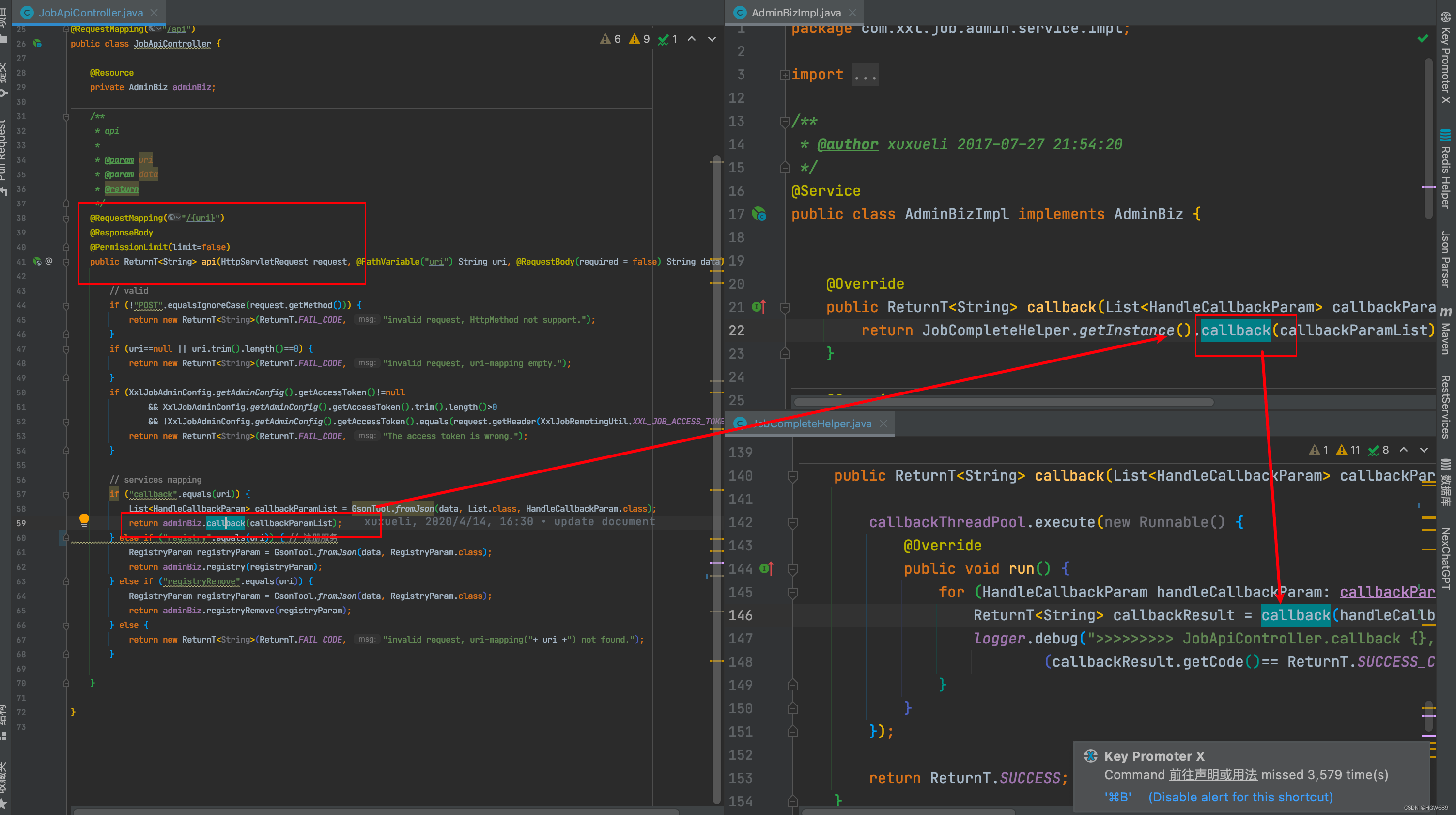Click the @author Javadoc tag on line 14

click(848, 144)
